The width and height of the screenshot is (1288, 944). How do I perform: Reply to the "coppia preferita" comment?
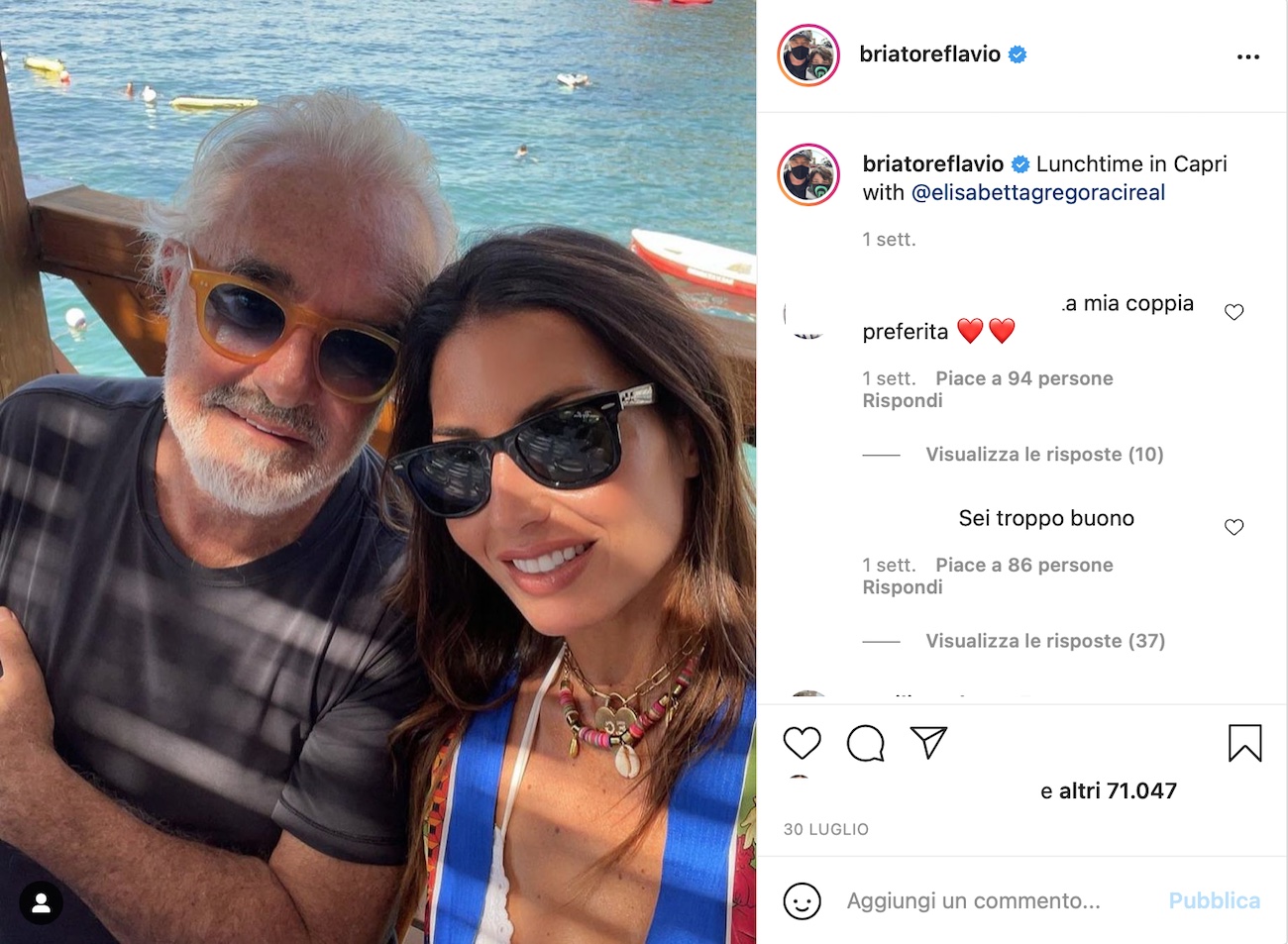point(902,400)
